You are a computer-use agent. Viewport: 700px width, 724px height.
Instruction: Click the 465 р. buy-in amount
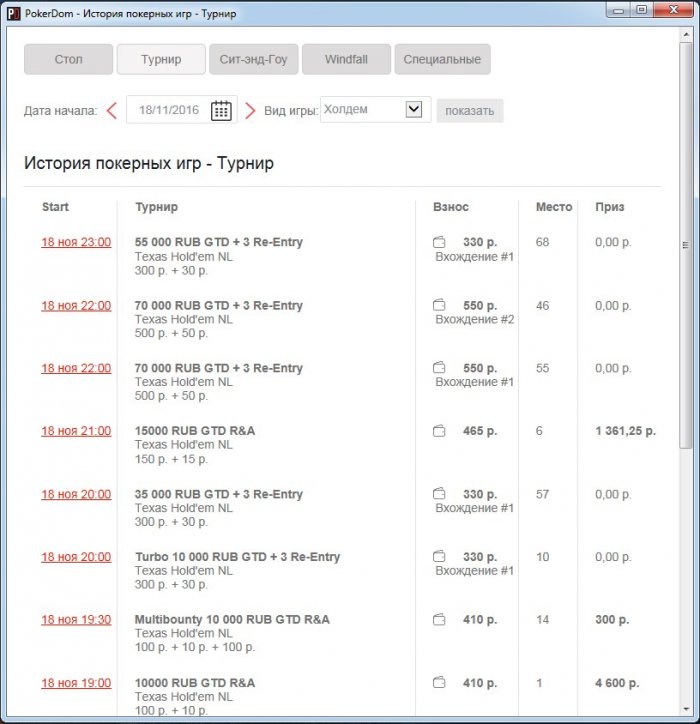click(x=480, y=431)
